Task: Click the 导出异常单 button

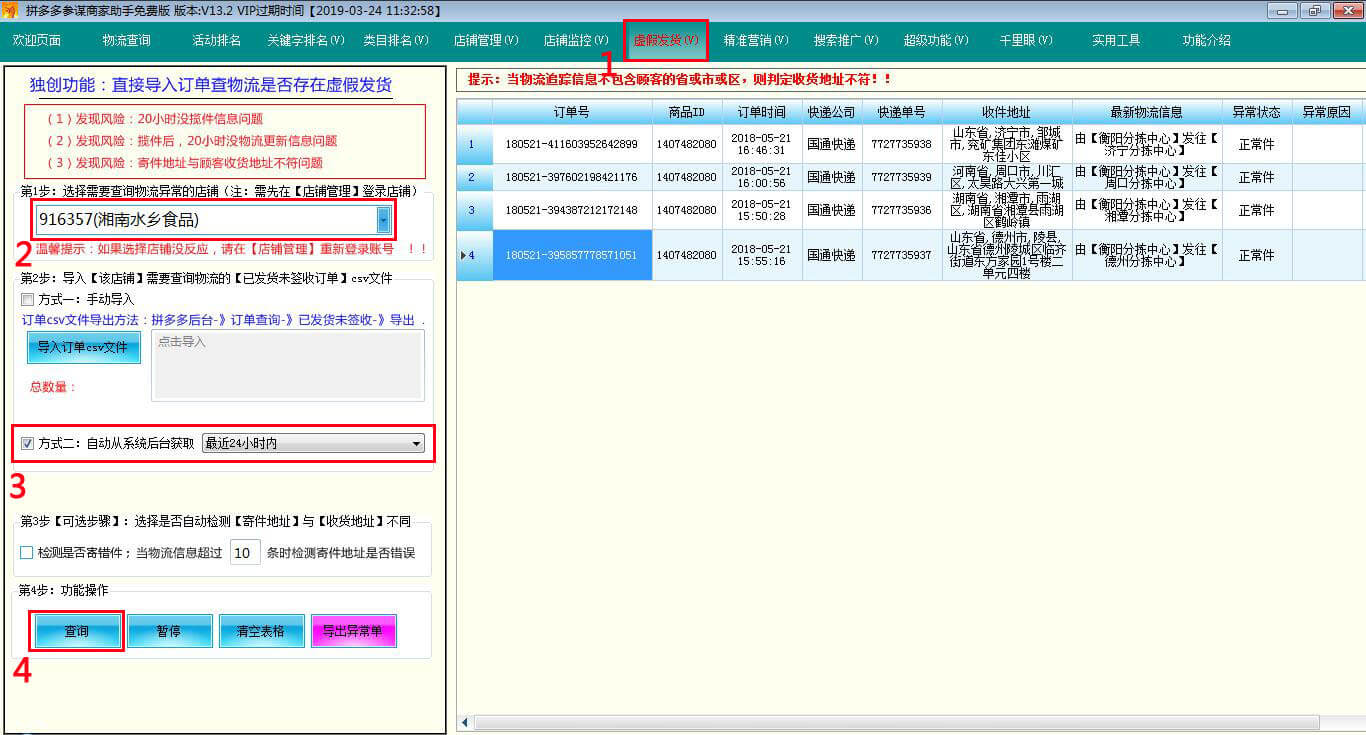Action: (353, 631)
